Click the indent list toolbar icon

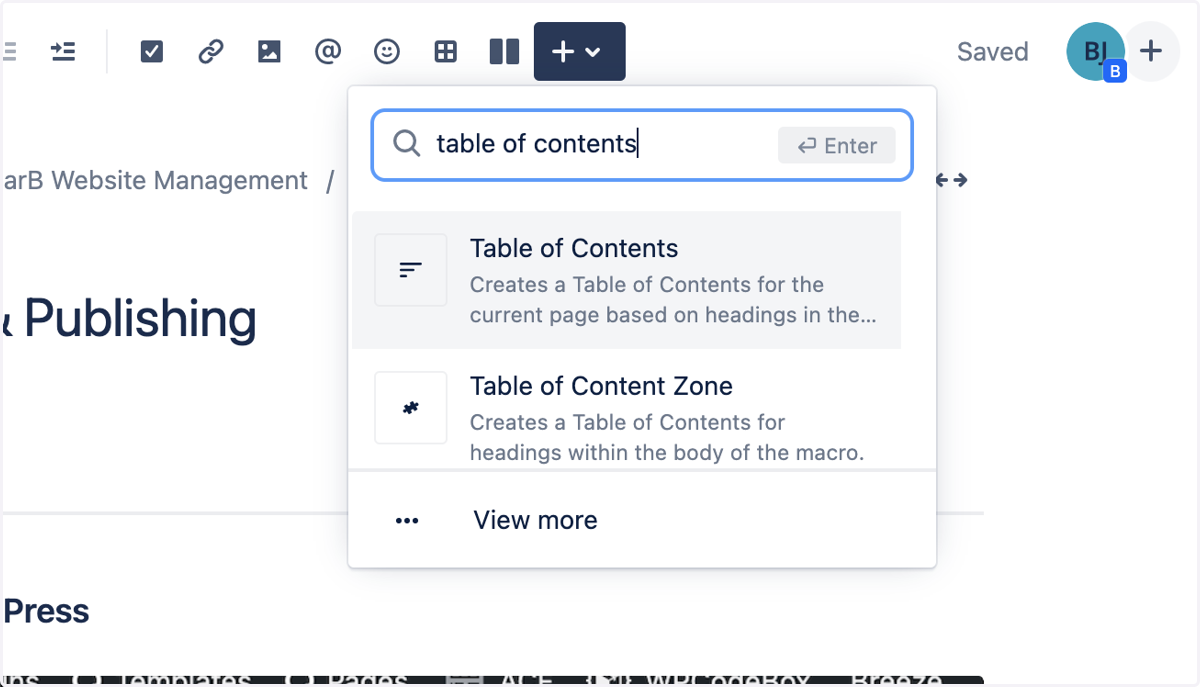(x=63, y=51)
